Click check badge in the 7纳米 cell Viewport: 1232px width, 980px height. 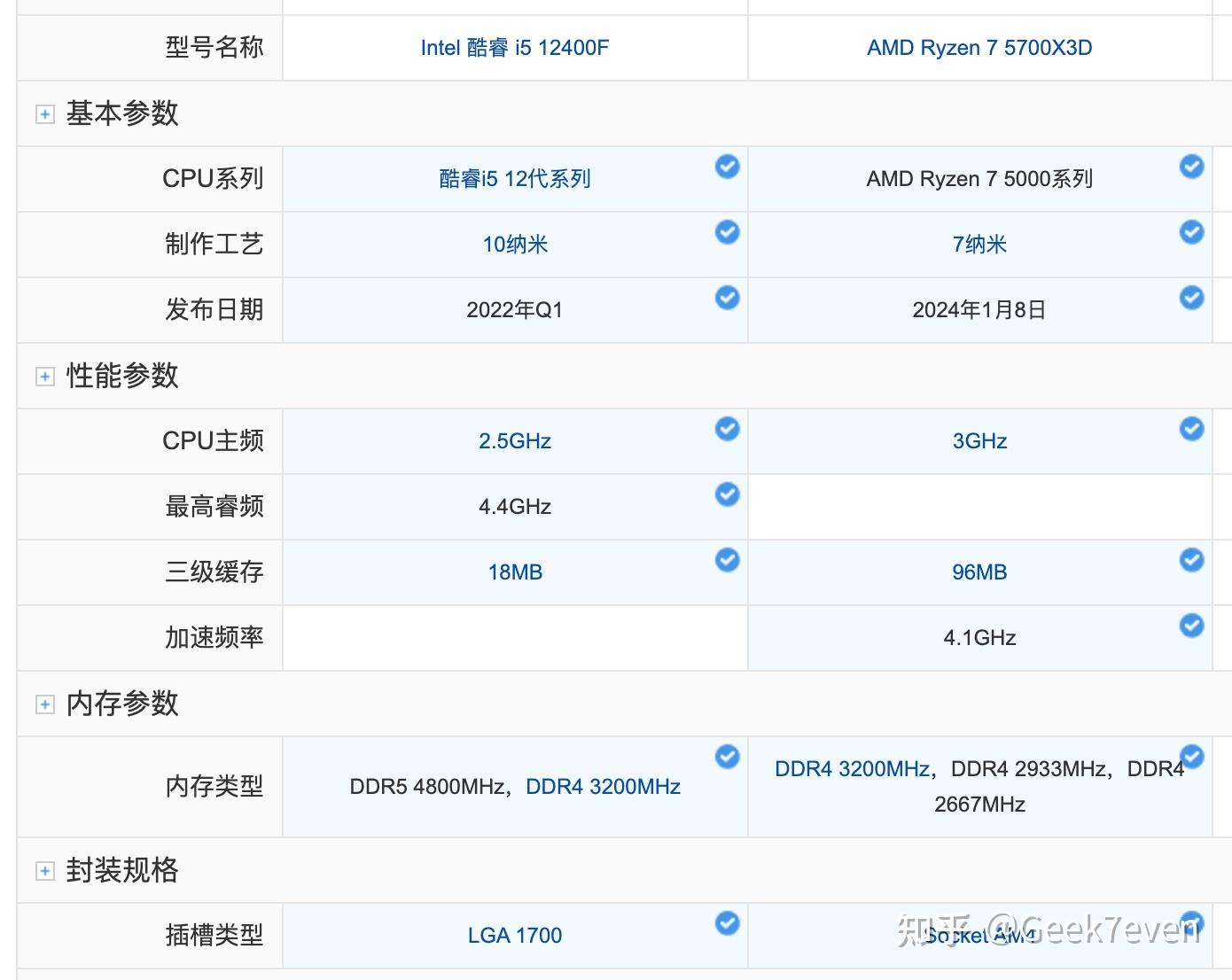click(x=1192, y=232)
